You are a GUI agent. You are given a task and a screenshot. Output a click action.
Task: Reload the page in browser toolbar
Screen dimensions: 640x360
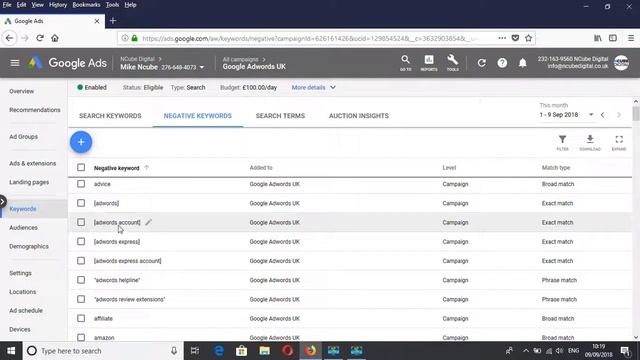point(40,38)
